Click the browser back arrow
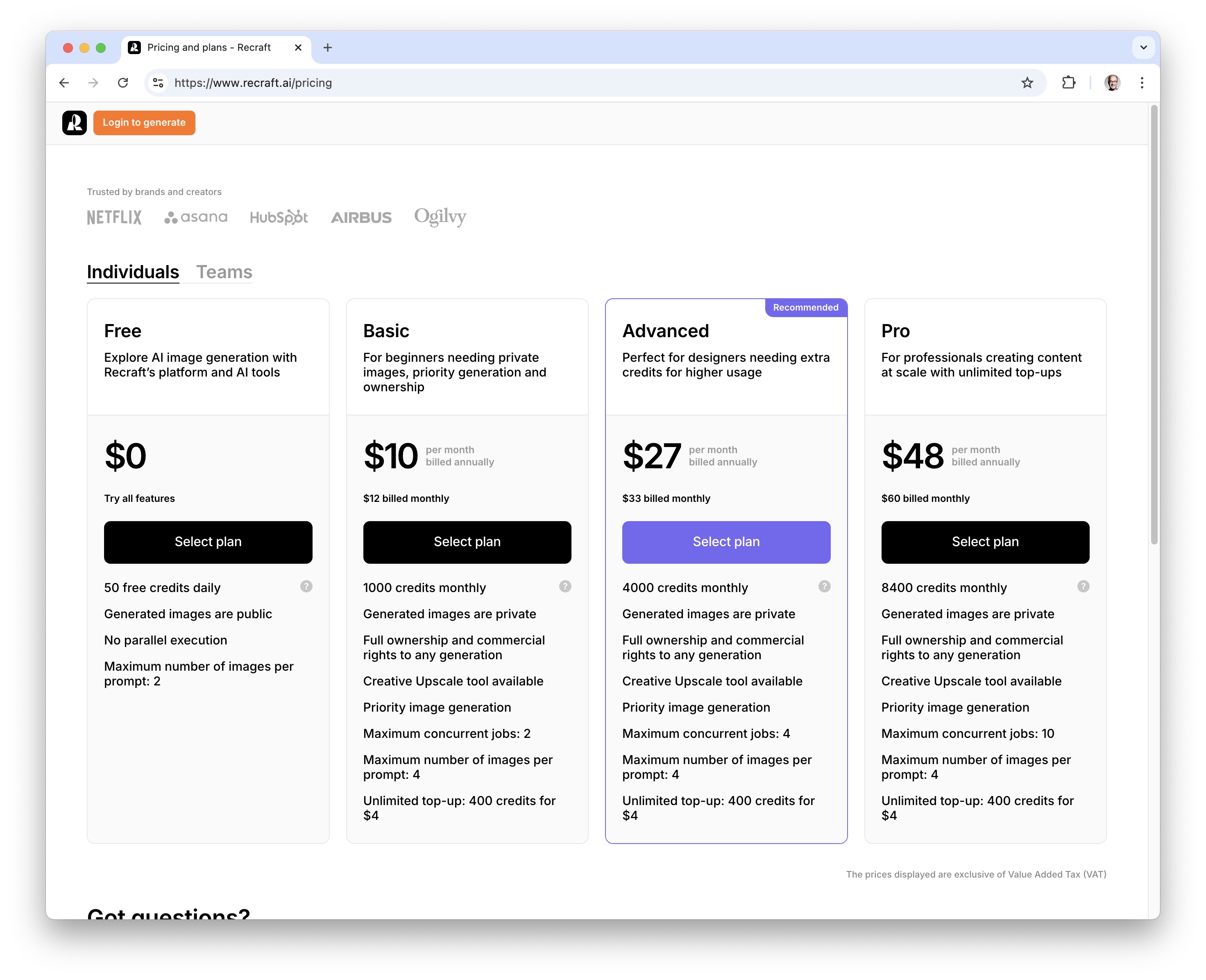 (x=64, y=83)
